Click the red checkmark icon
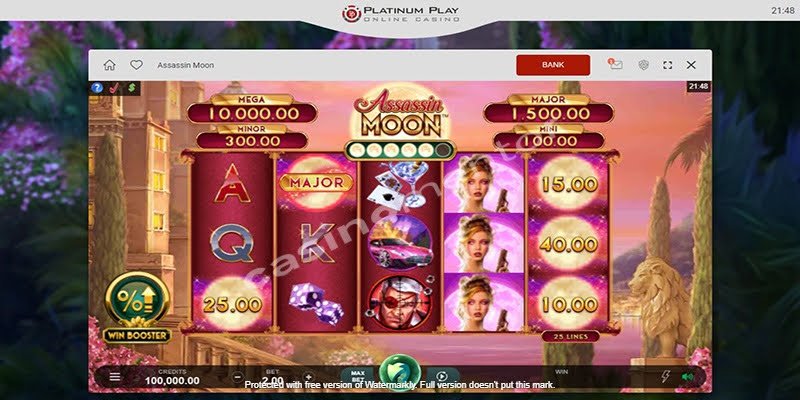Image resolution: width=800 pixels, height=400 pixels. (x=114, y=87)
